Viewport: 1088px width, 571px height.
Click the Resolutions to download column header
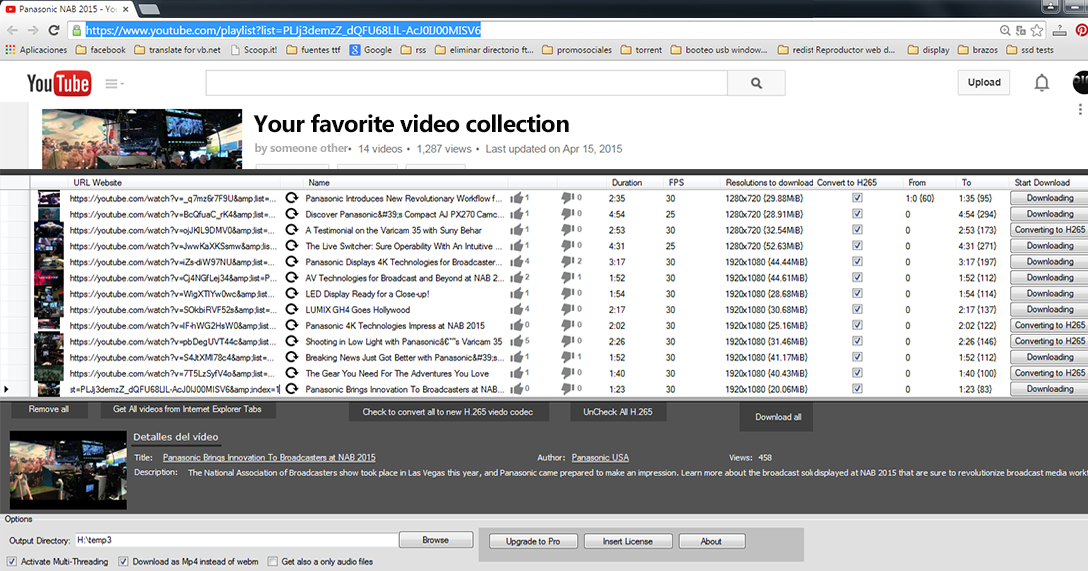coord(769,182)
